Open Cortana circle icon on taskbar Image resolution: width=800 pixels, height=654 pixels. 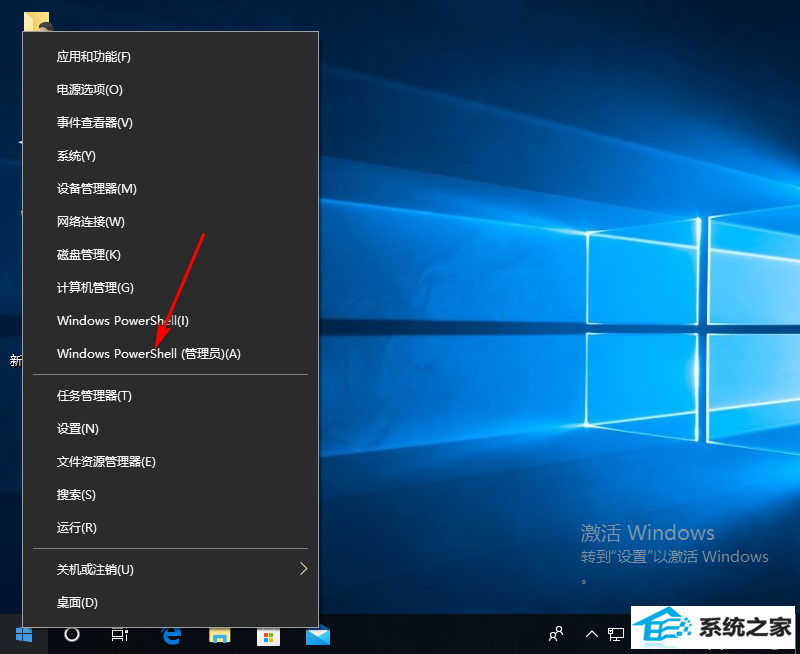[71, 635]
